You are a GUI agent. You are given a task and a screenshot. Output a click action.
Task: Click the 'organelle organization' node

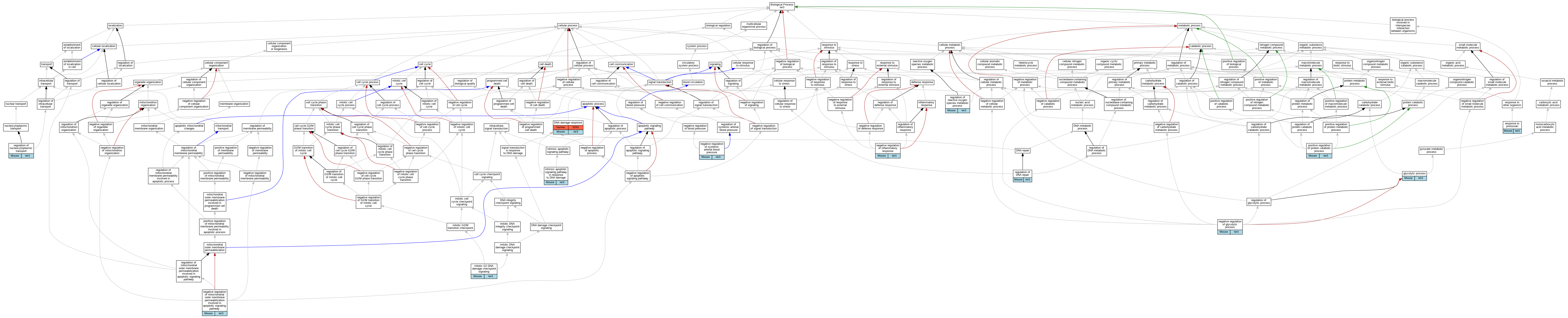(x=148, y=82)
